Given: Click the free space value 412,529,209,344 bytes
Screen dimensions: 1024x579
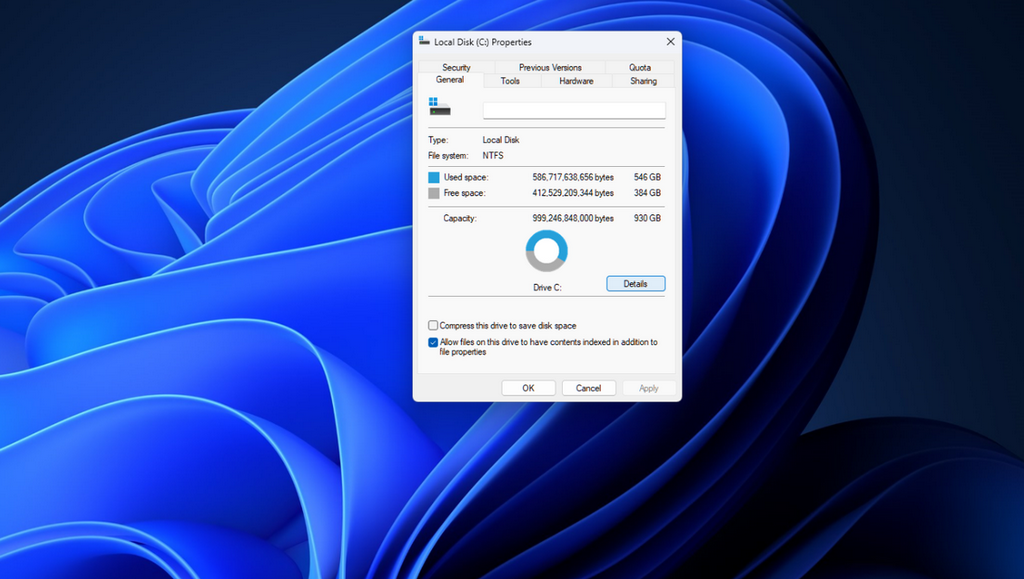Looking at the screenshot, I should pyautogui.click(x=573, y=193).
